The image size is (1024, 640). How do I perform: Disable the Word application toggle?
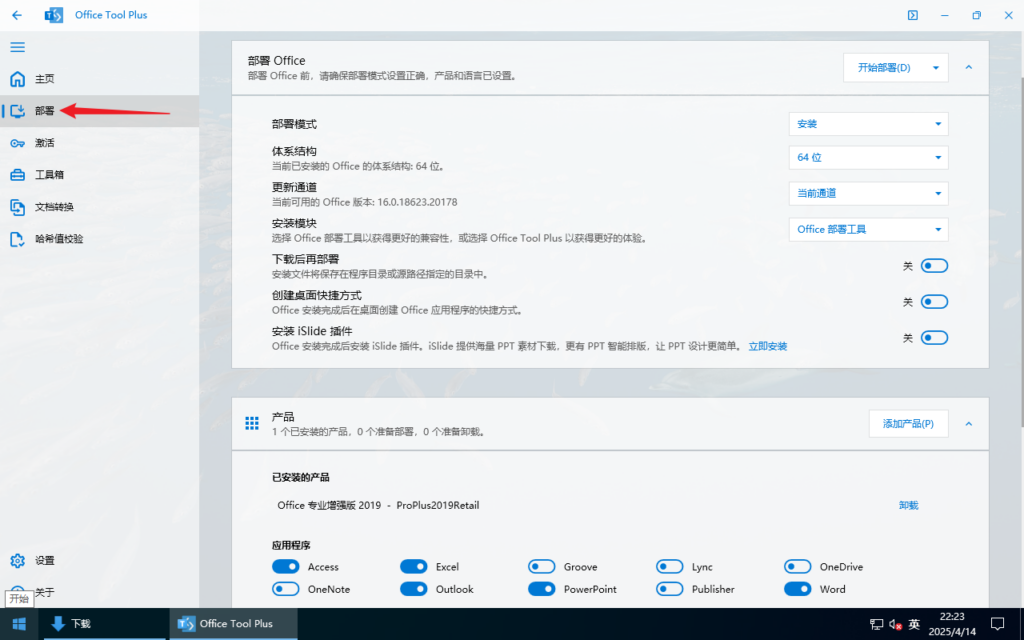(x=797, y=589)
